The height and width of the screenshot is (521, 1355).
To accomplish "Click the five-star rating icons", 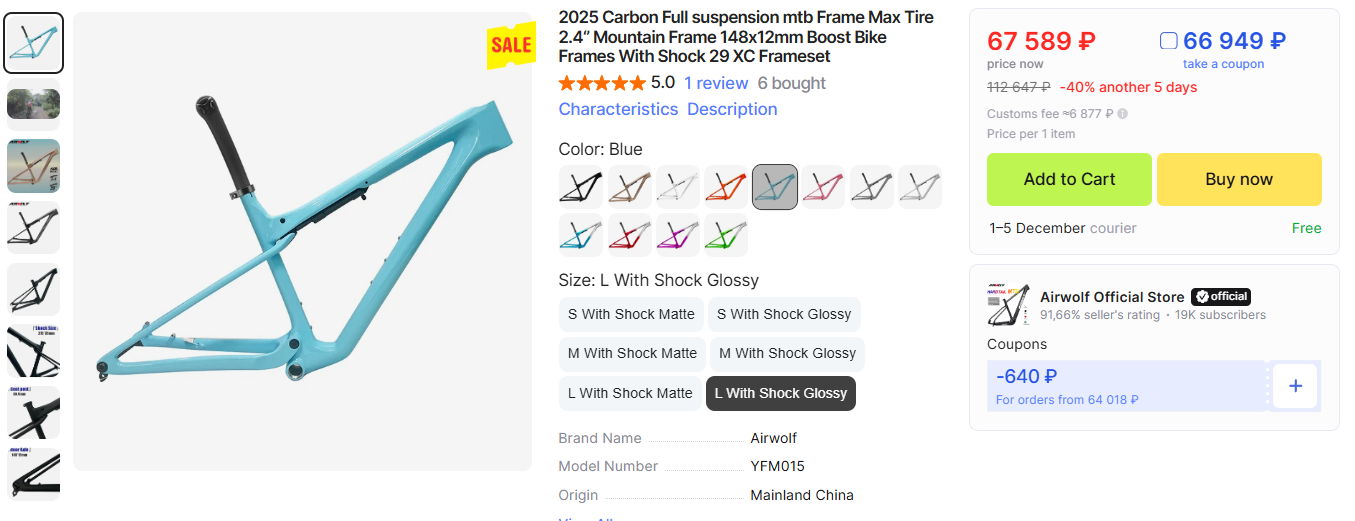I will tap(601, 83).
